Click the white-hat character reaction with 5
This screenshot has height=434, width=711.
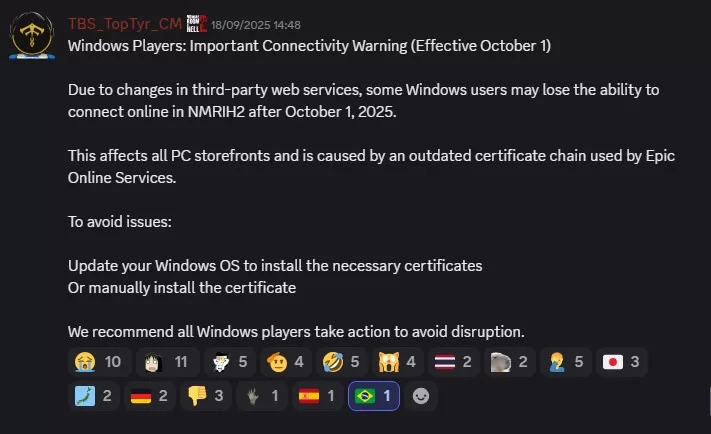point(228,362)
